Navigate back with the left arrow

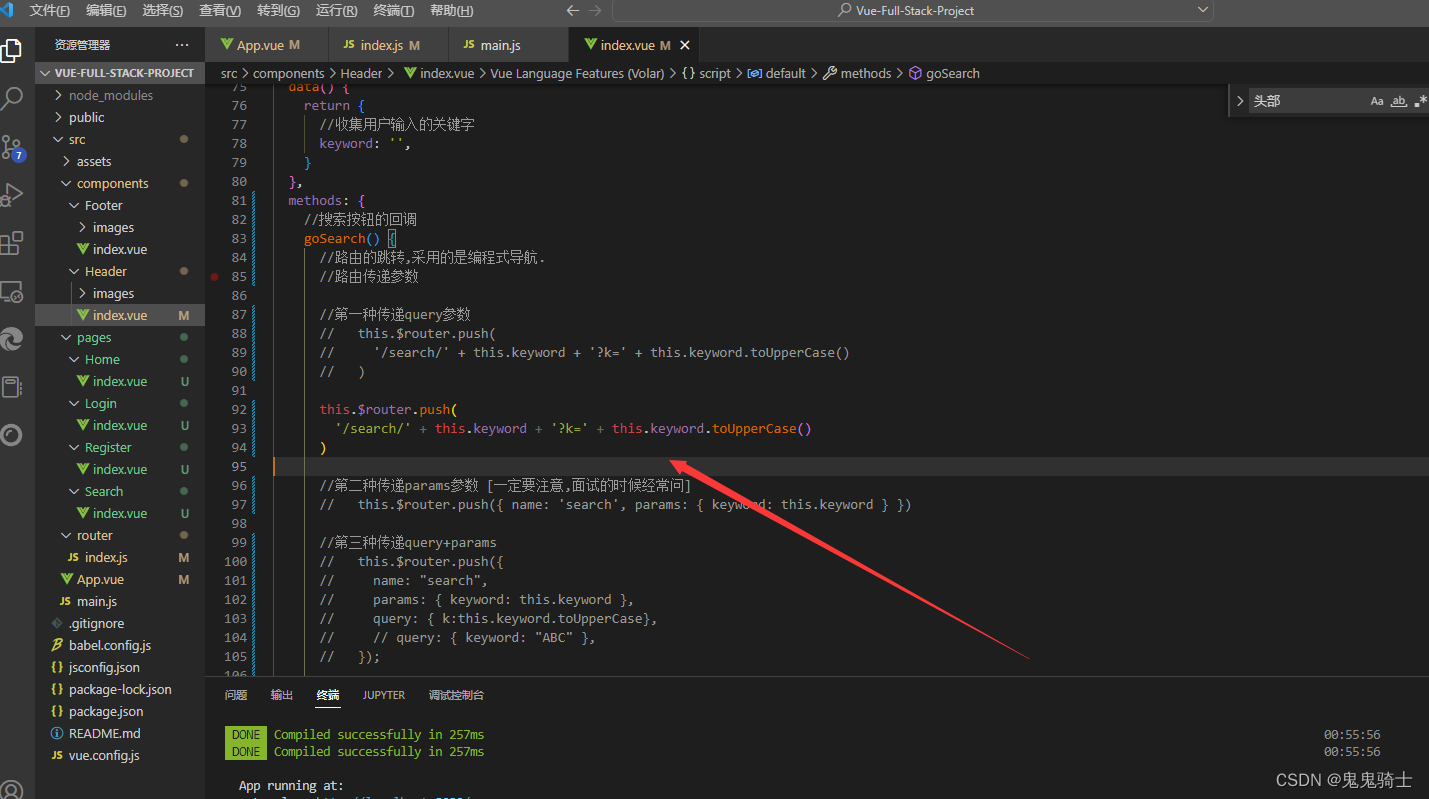pyautogui.click(x=573, y=11)
